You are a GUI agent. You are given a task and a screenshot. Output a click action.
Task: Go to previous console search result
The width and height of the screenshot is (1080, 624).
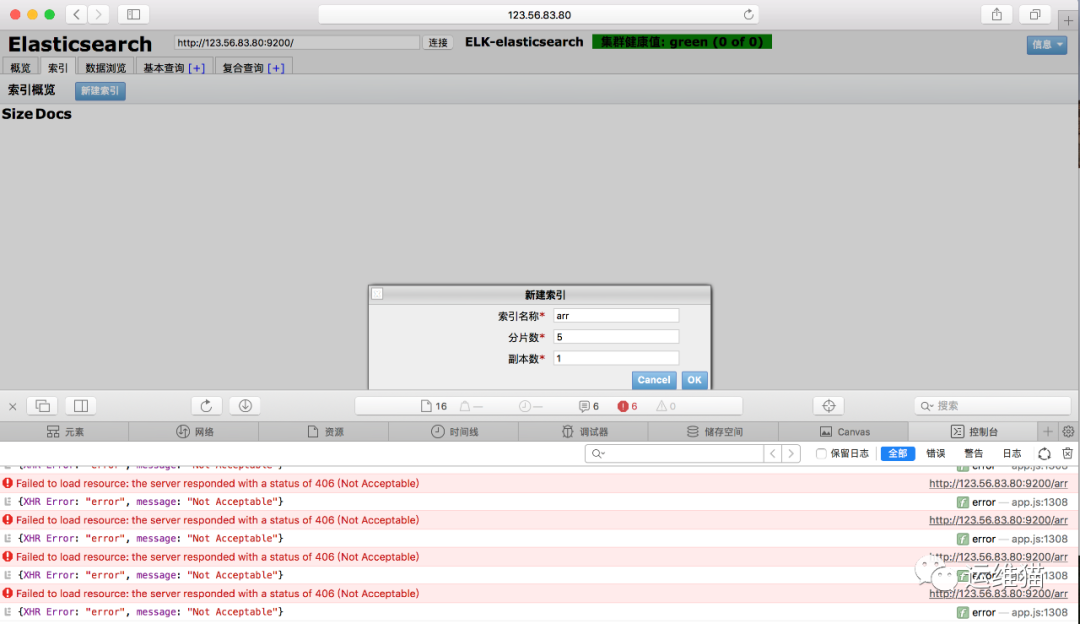pos(773,453)
